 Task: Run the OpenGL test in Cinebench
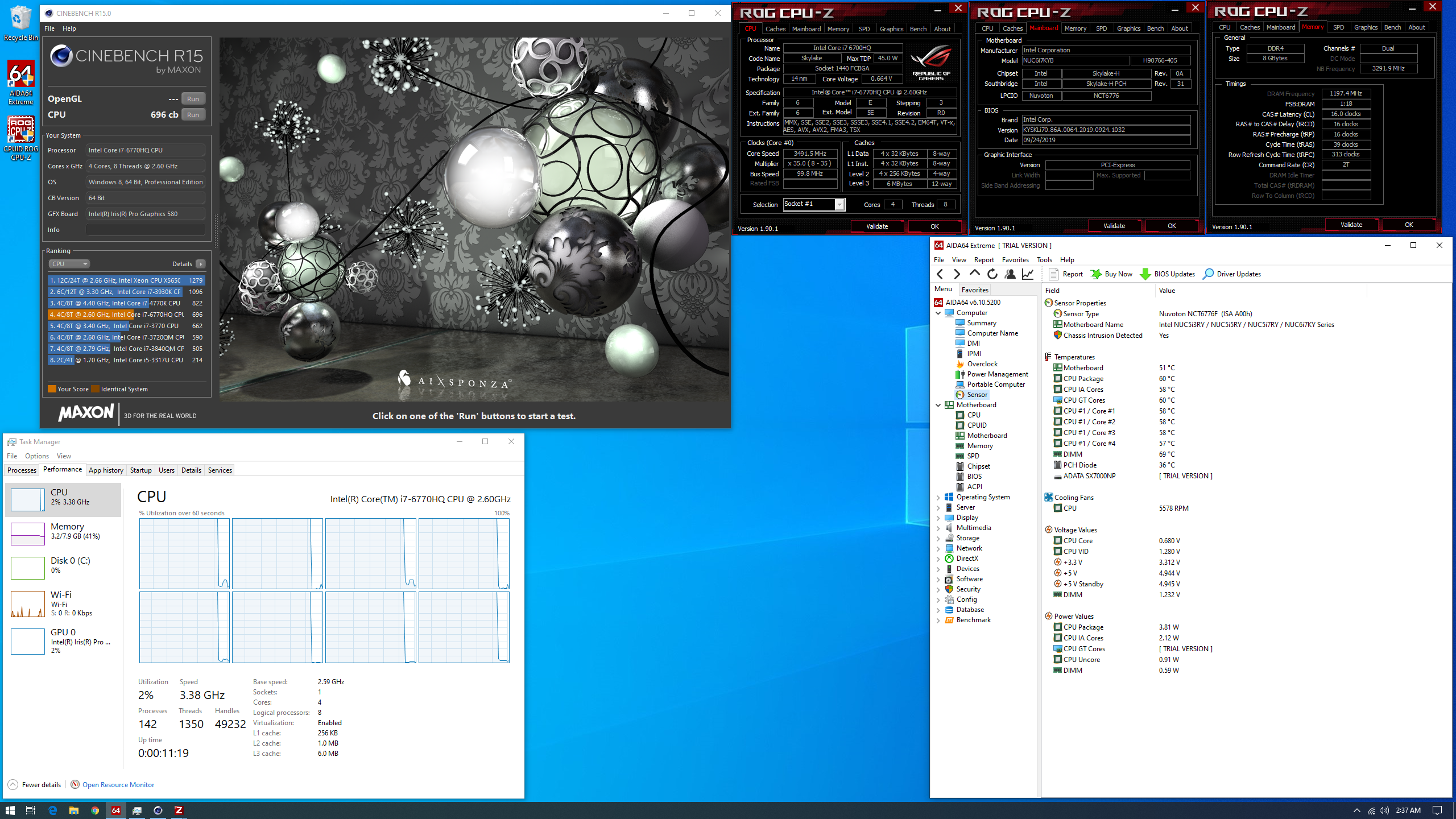pyautogui.click(x=193, y=99)
